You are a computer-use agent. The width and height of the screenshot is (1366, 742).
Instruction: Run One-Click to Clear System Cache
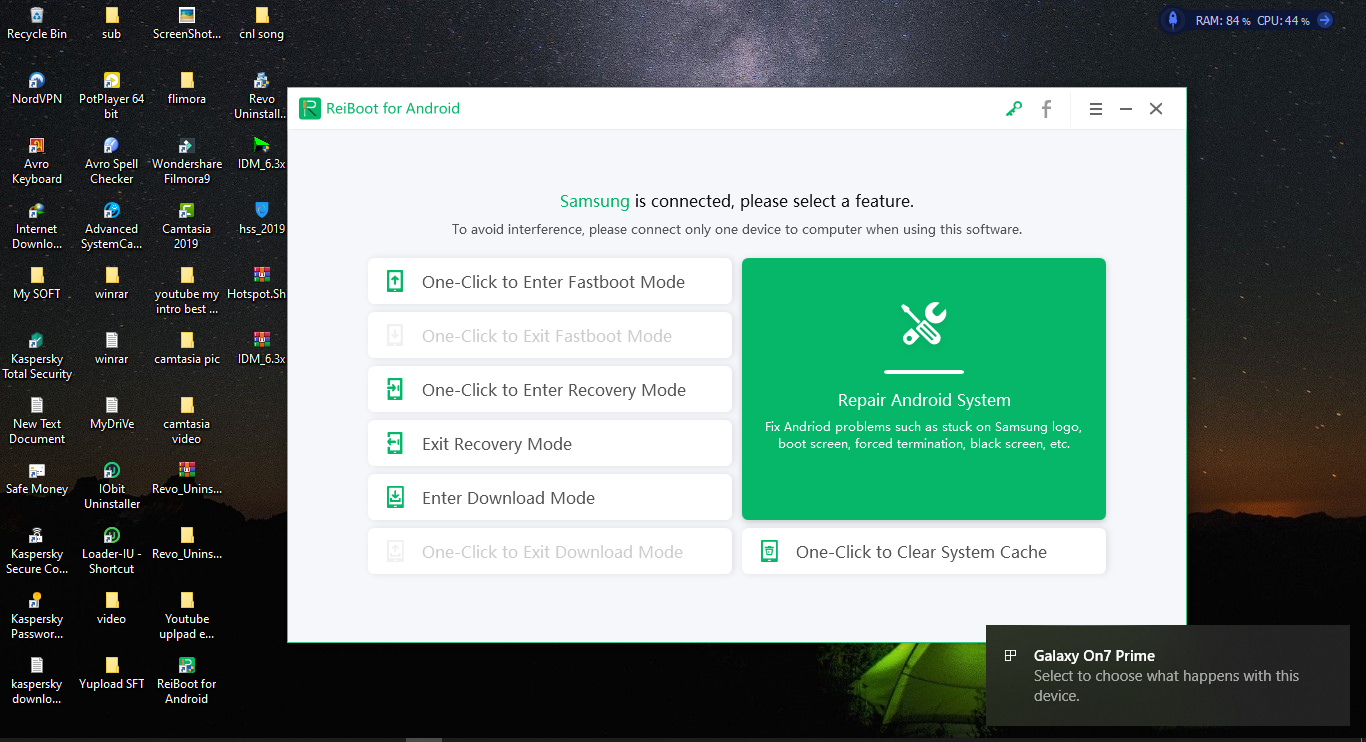click(924, 551)
